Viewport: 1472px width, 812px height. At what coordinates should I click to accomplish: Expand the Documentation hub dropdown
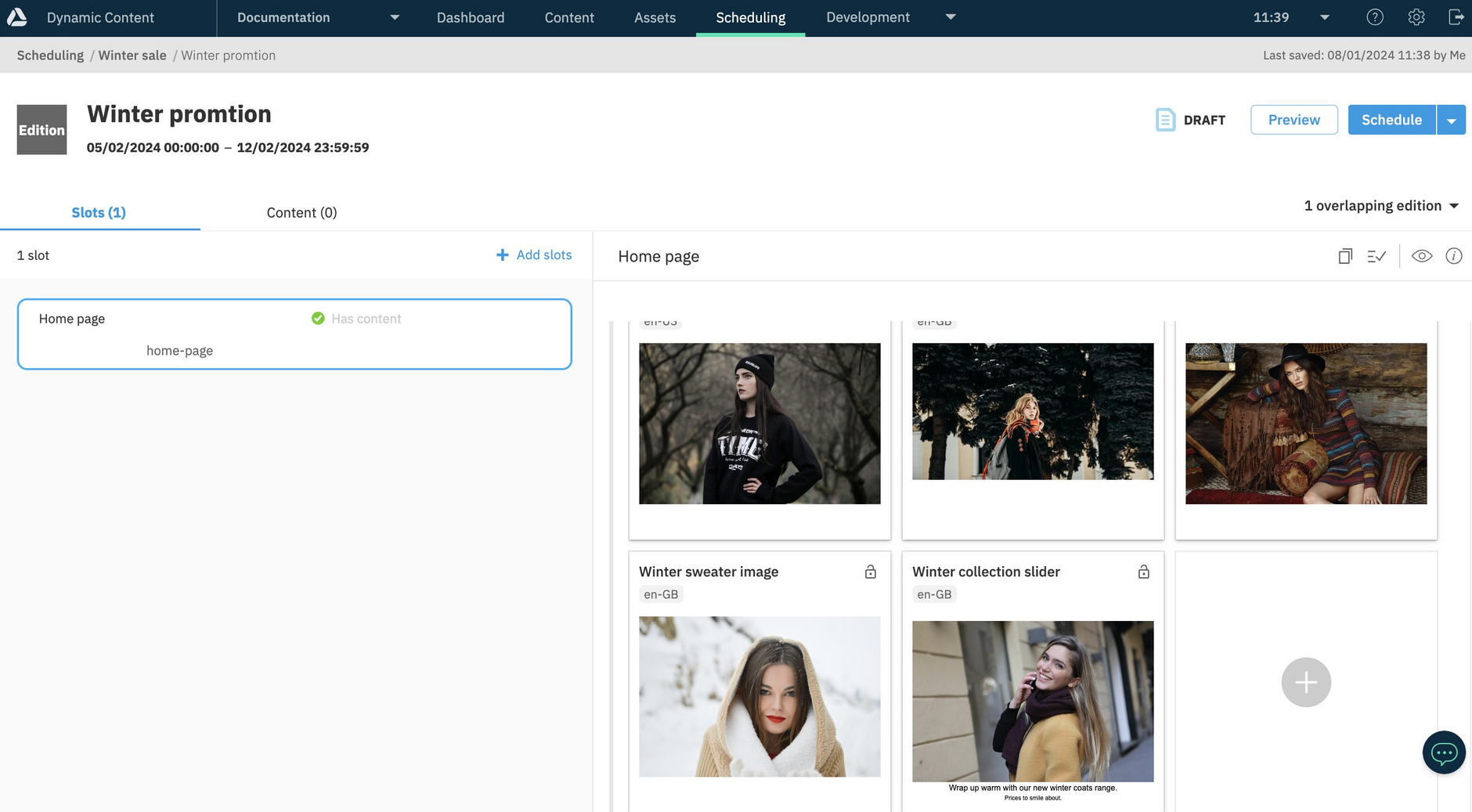point(395,17)
